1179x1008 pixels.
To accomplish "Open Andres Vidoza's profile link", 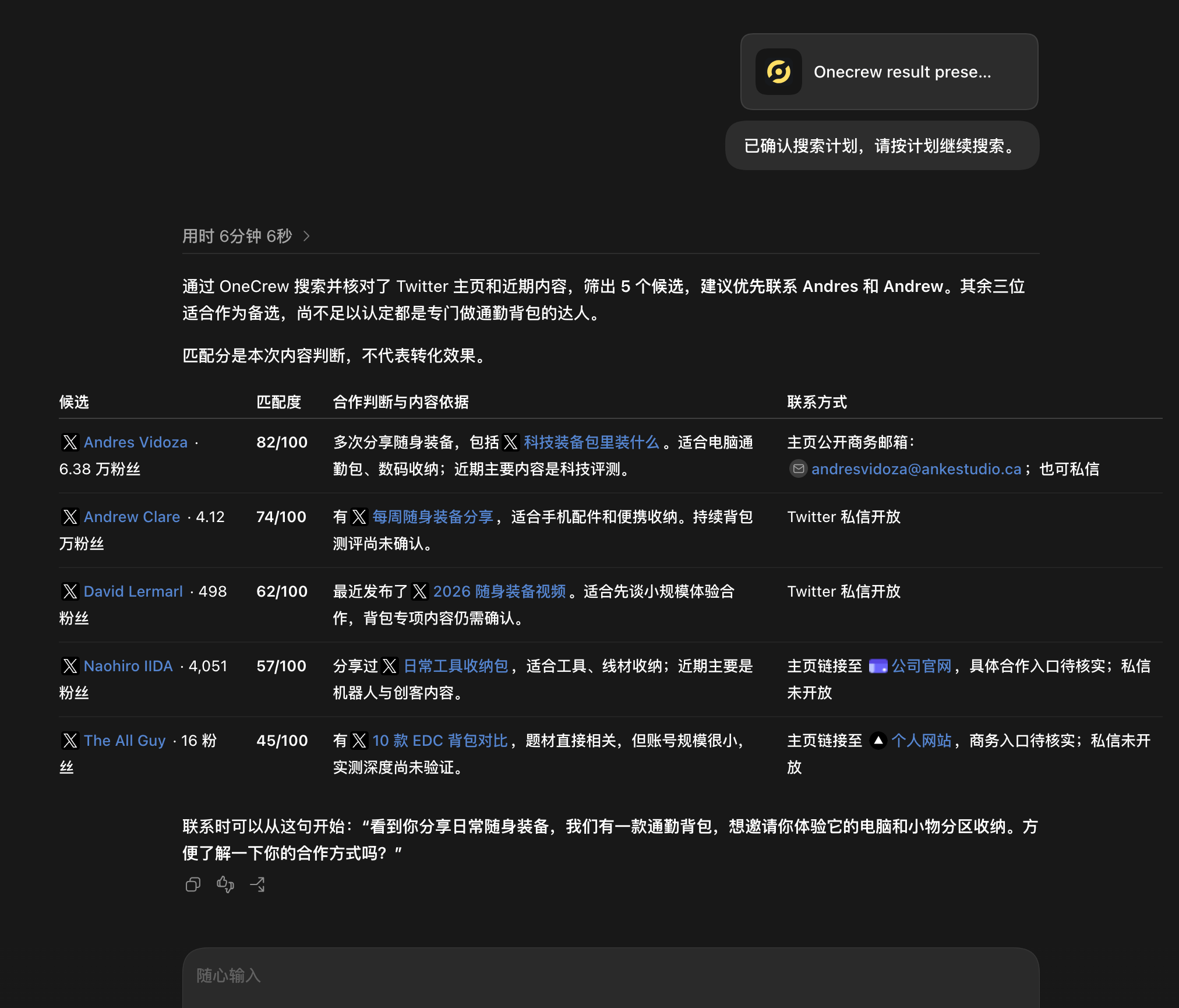I will pyautogui.click(x=136, y=442).
